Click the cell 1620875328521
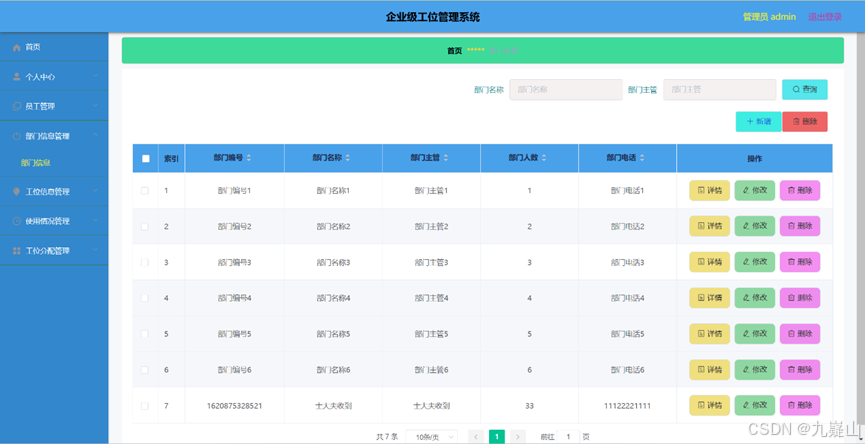 click(x=234, y=406)
